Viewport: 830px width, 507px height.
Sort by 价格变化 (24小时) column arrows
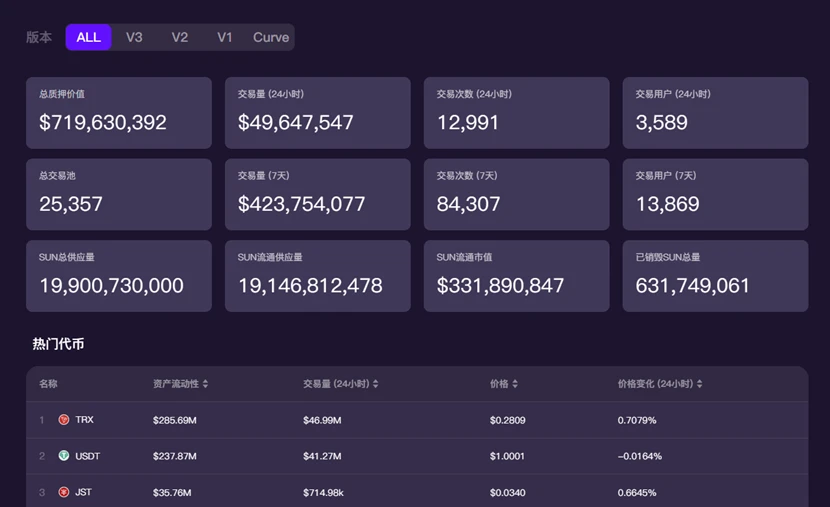tap(699, 384)
